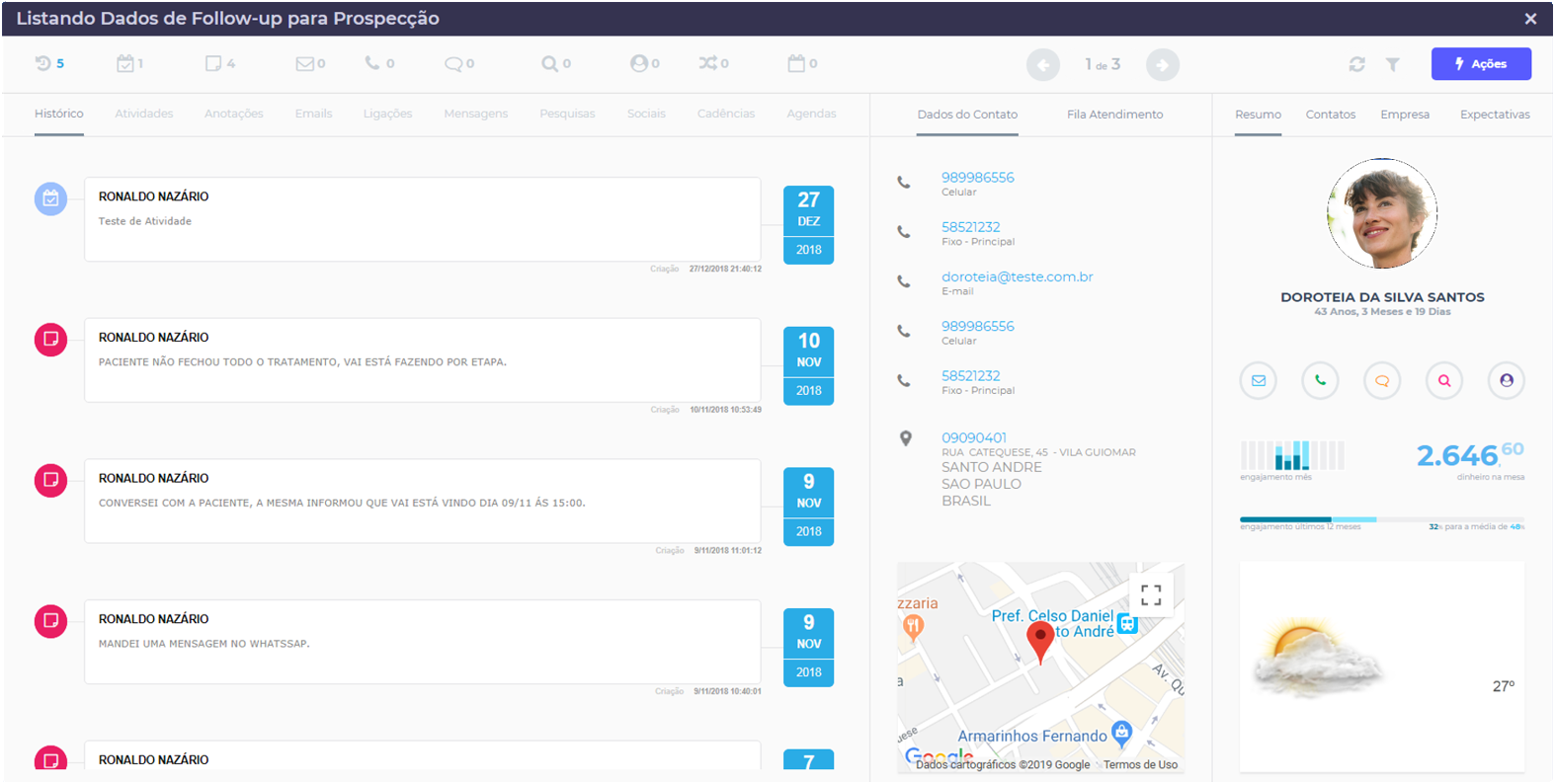Expand the map to fullscreen

click(1151, 594)
